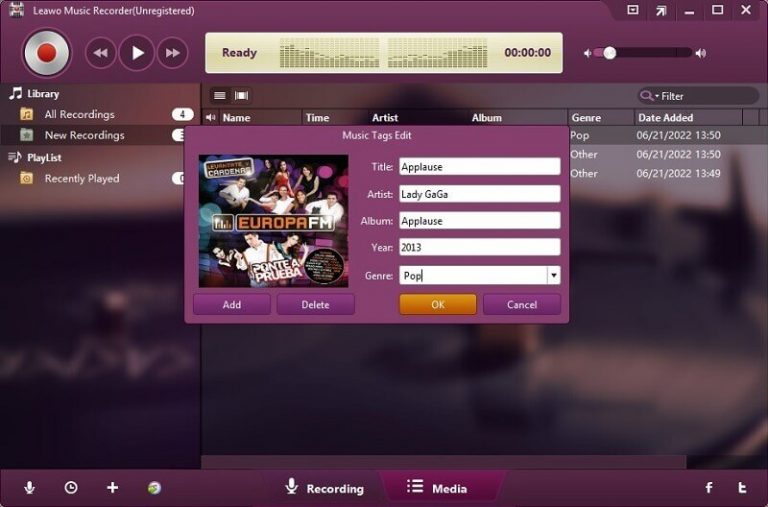The height and width of the screenshot is (507, 768).
Task: Click the equalizer status display
Action: [x=384, y=53]
